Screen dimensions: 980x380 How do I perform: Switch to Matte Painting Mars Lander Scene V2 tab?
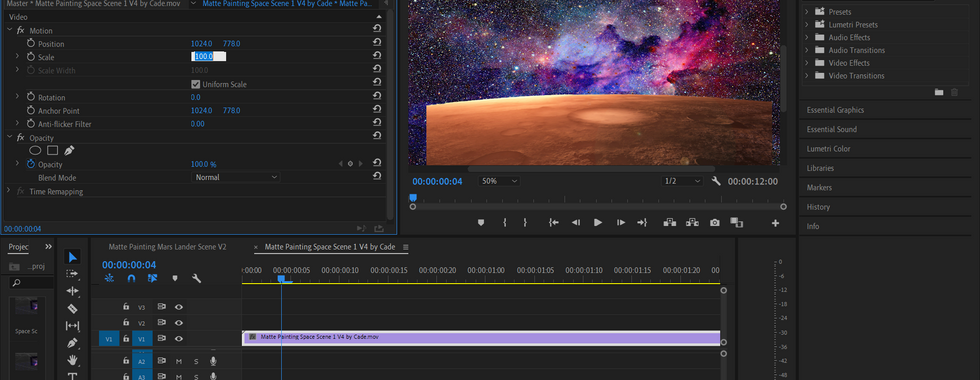168,247
